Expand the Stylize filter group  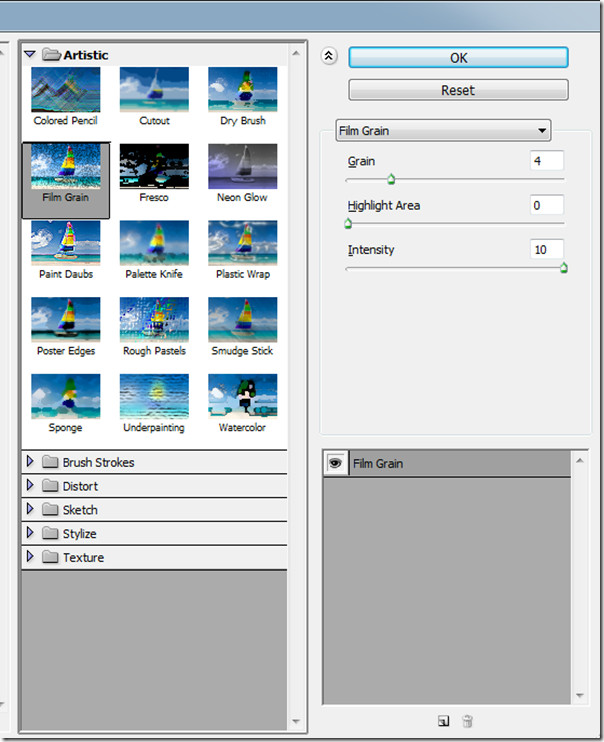pyautogui.click(x=30, y=533)
